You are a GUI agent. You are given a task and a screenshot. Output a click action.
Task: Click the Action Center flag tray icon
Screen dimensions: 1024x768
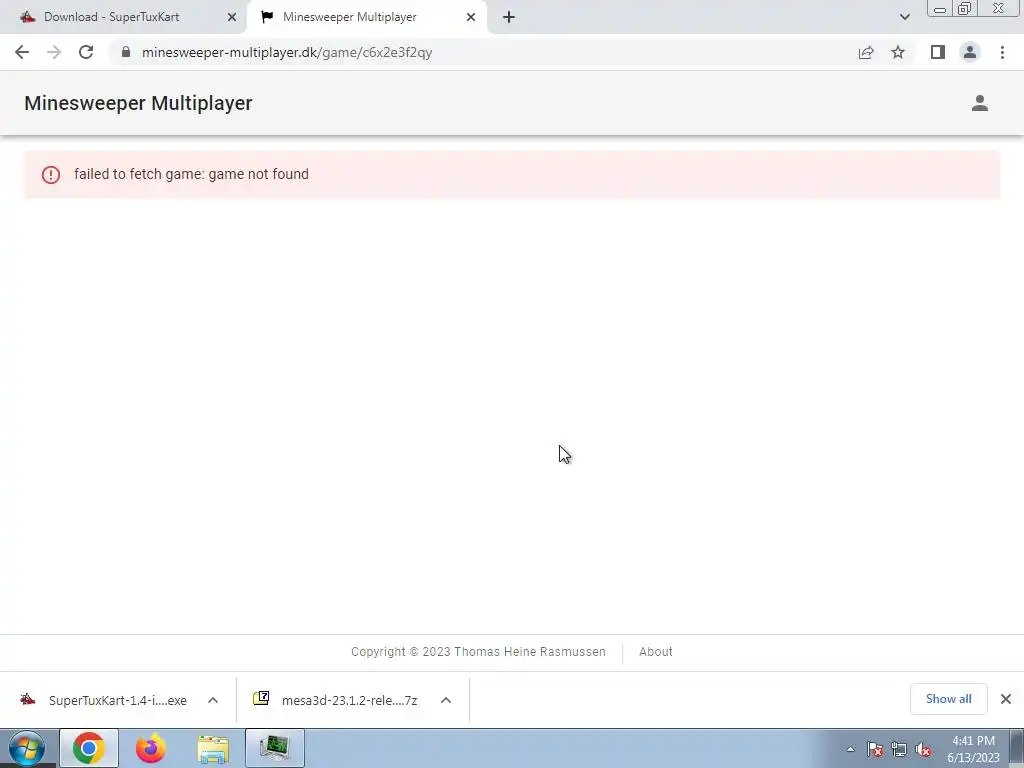[x=875, y=749]
